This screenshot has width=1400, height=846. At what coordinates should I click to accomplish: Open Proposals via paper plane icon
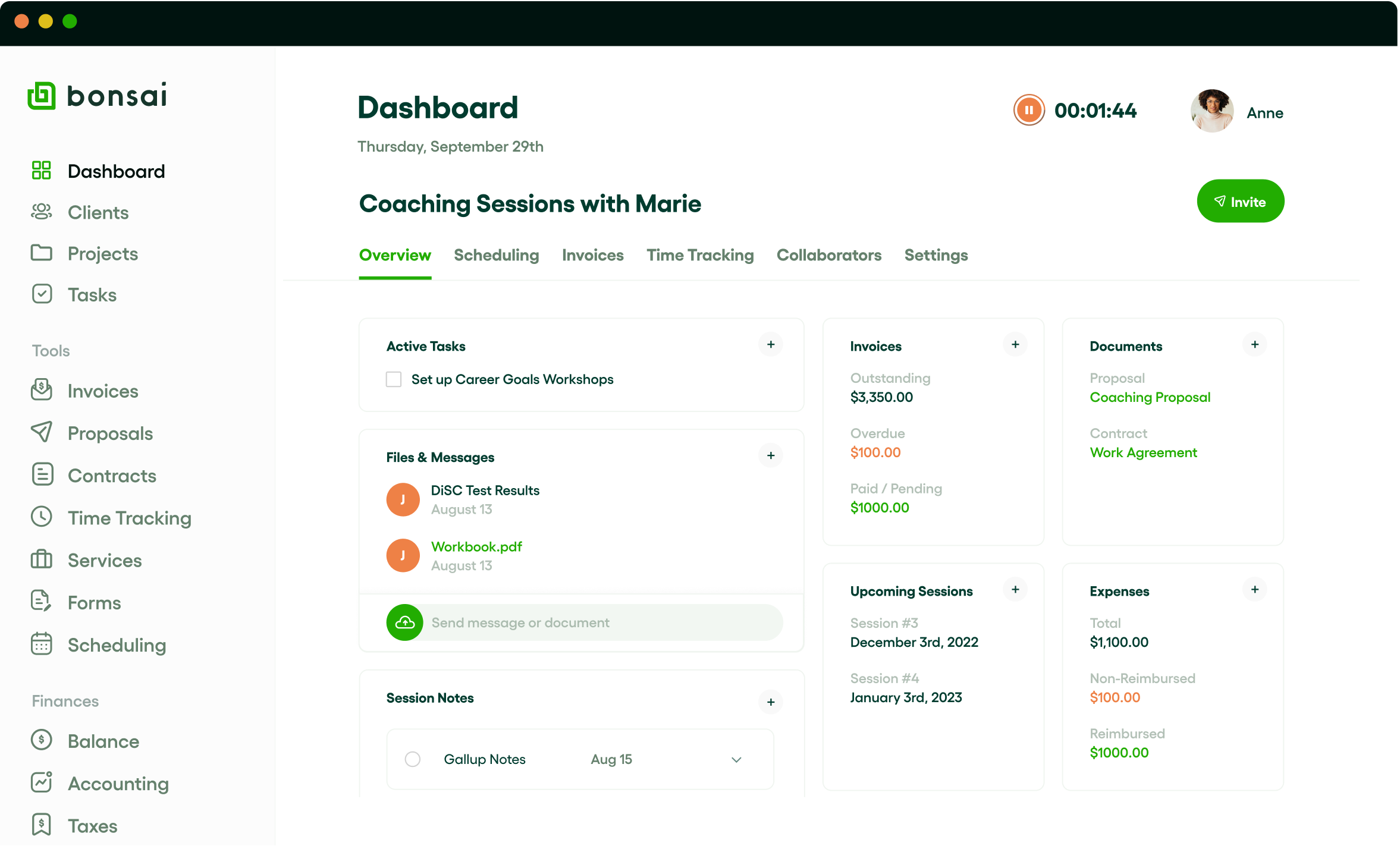(x=42, y=432)
